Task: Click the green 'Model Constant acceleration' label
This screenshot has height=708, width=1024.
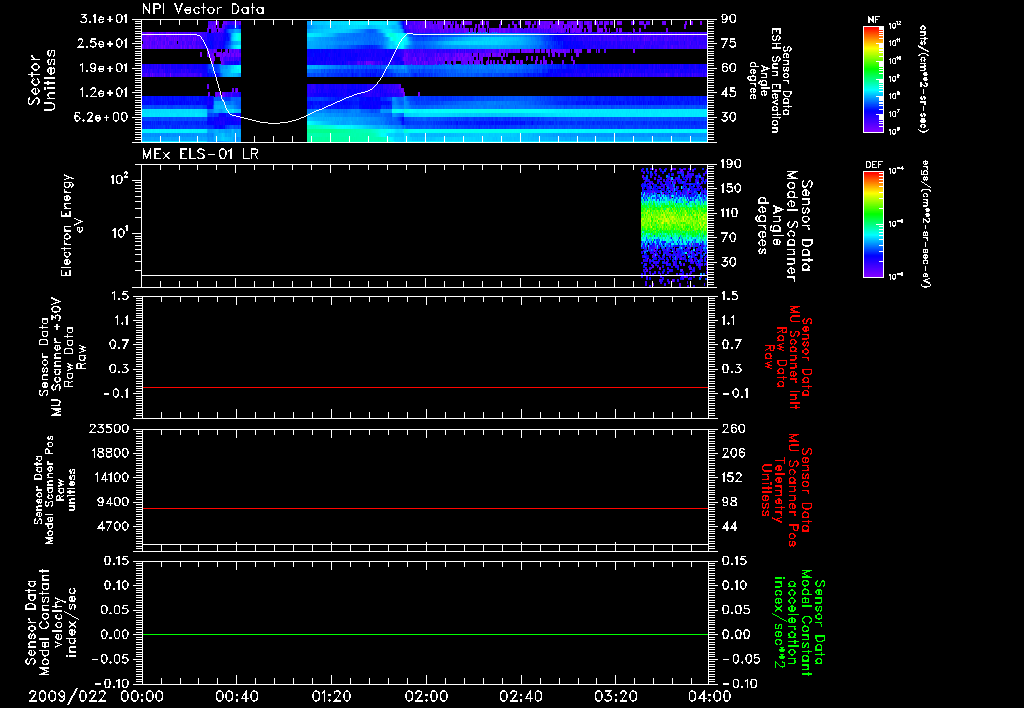Action: click(x=799, y=622)
